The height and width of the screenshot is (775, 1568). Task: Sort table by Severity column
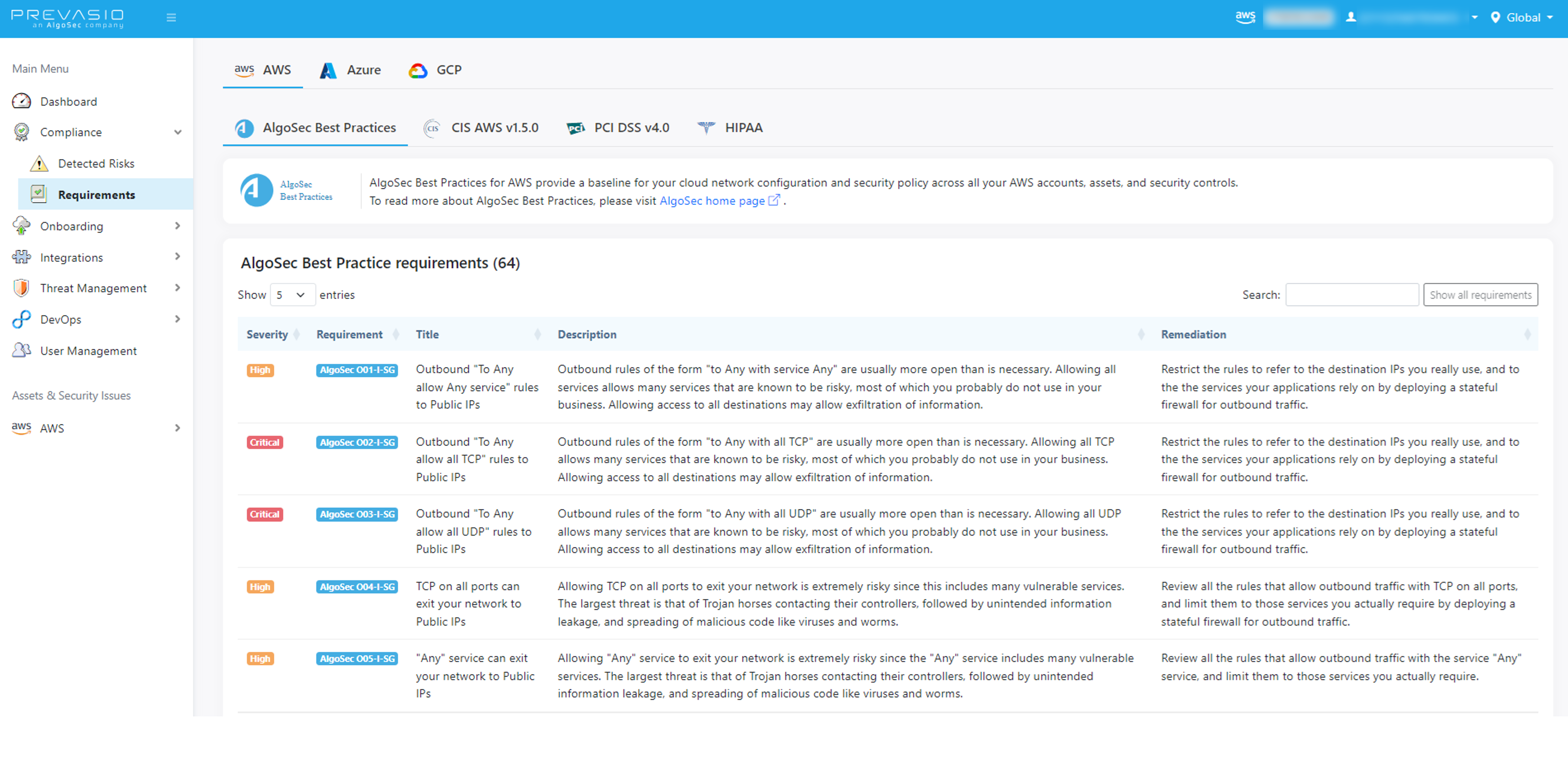tap(273, 334)
